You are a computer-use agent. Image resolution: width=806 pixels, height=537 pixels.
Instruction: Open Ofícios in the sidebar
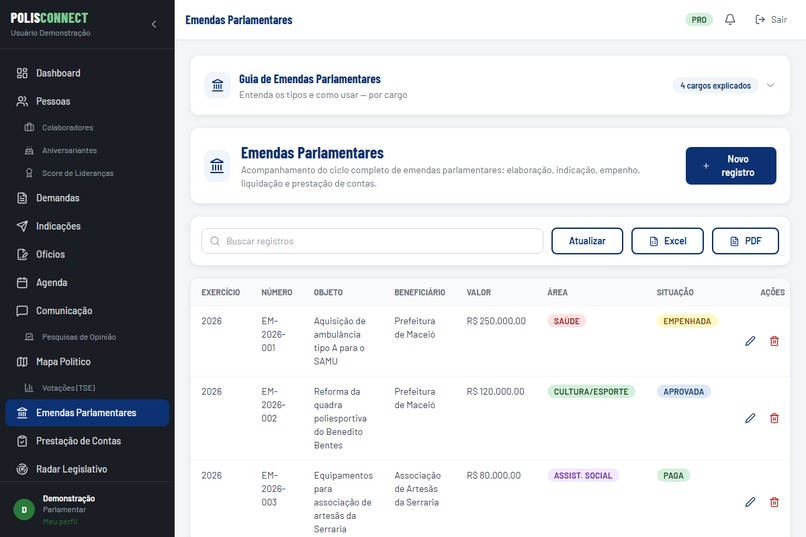[x=87, y=254]
